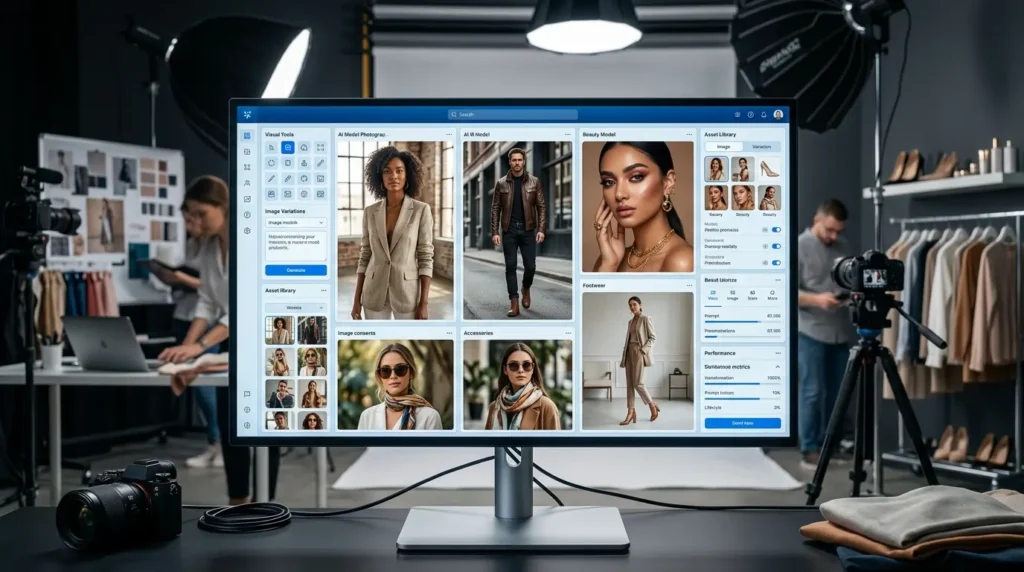Screen dimensions: 1024x572
Task: Open the help question mark icon
Action: pyautogui.click(x=750, y=114)
